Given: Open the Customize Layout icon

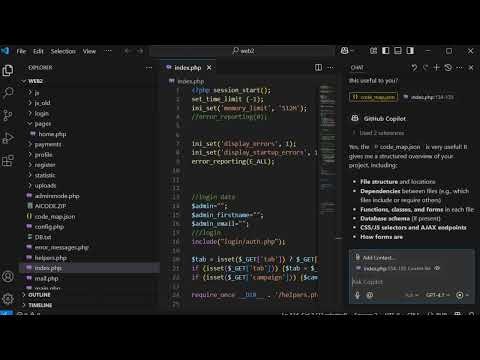Looking at the screenshot, I should [373, 51].
